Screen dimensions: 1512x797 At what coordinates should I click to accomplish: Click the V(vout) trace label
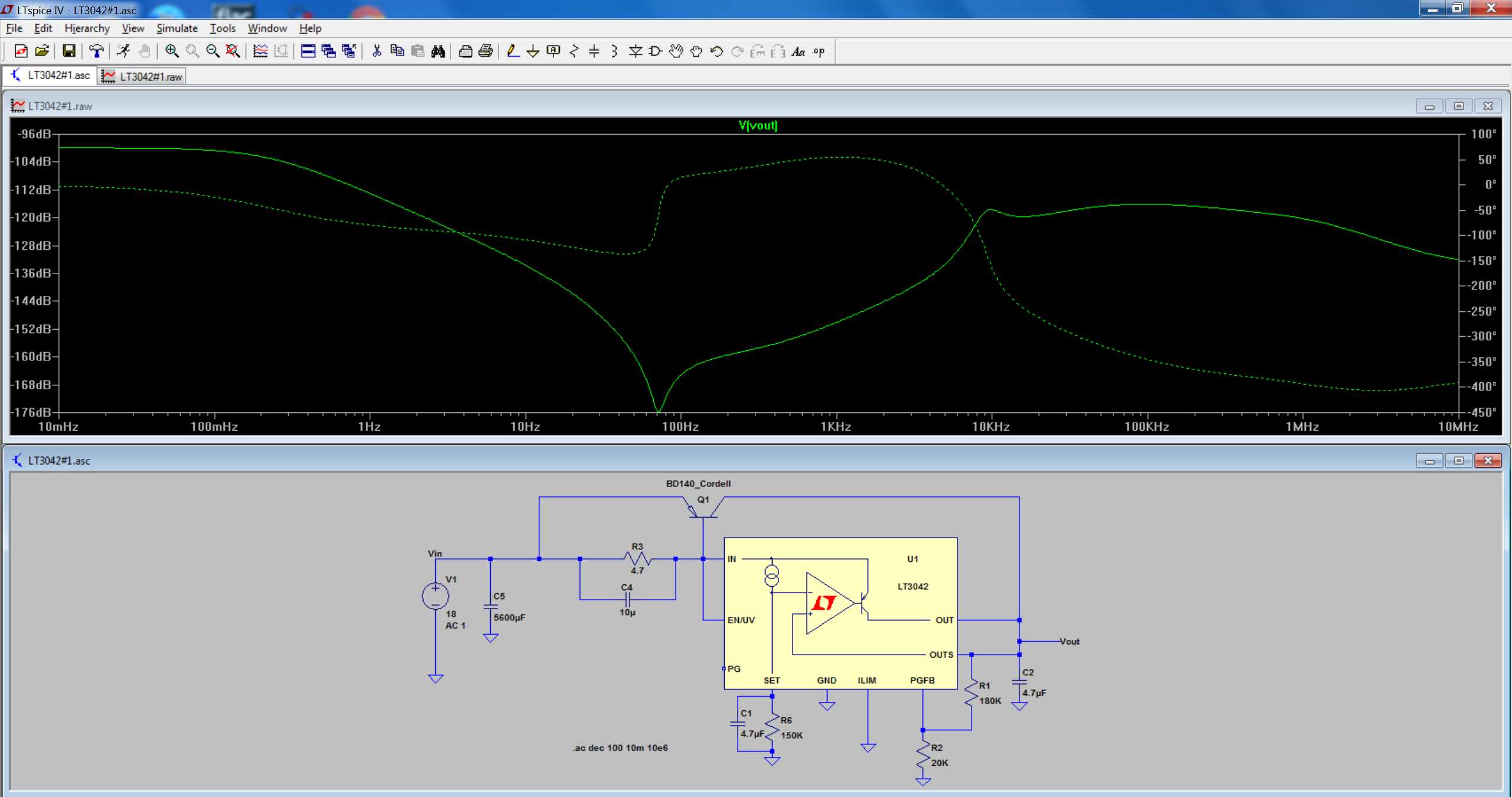758,125
